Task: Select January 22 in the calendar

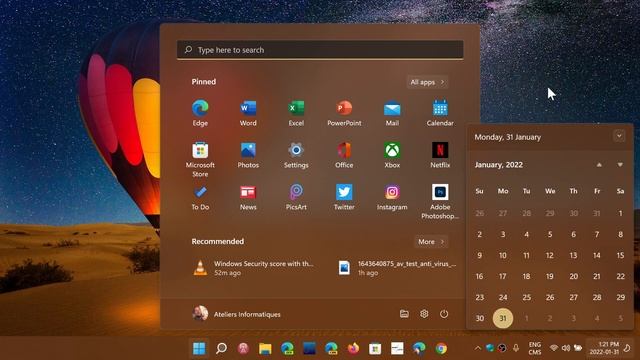Action: coord(620,276)
